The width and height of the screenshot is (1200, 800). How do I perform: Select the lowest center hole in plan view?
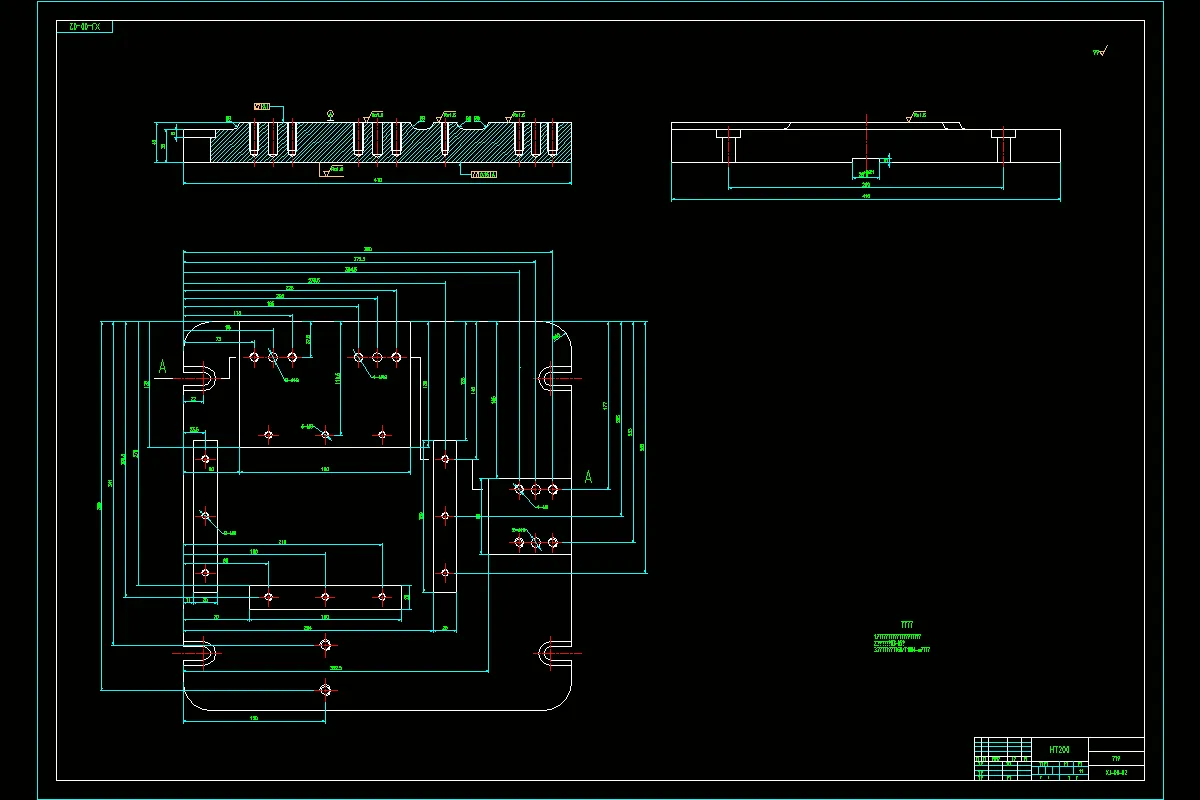tap(325, 689)
